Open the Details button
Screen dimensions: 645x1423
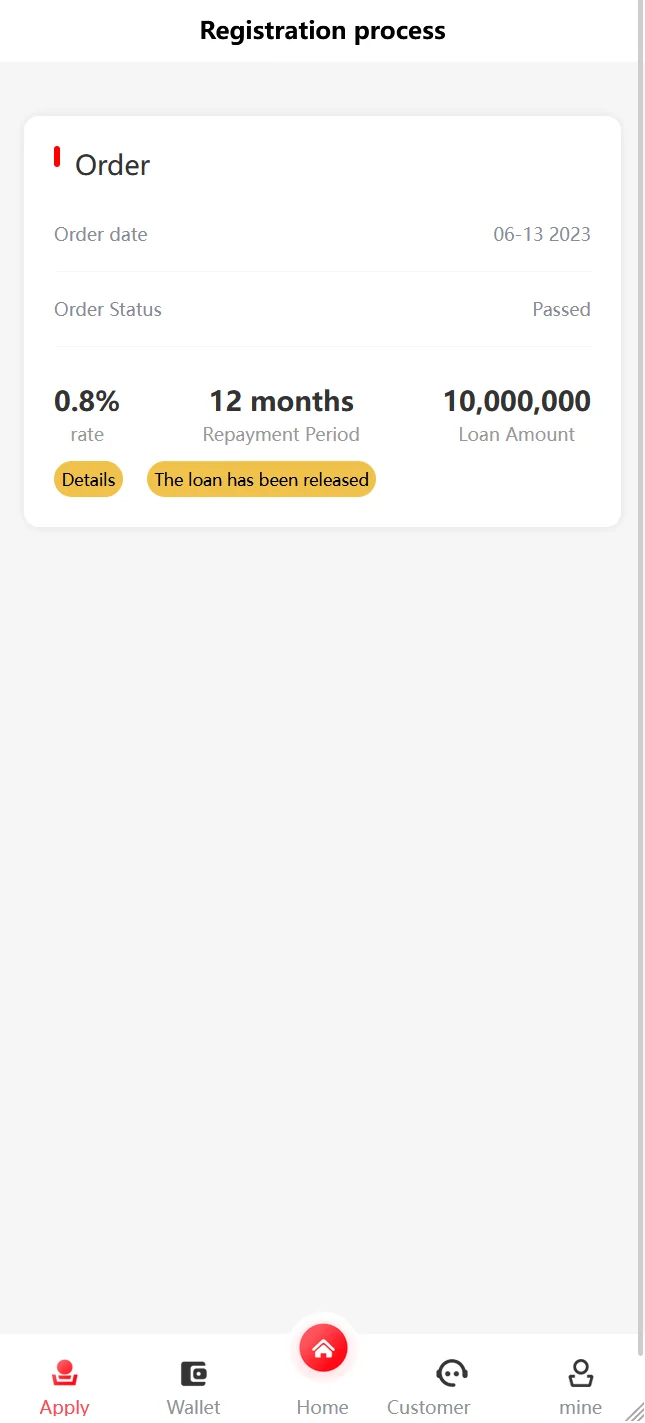click(x=88, y=480)
